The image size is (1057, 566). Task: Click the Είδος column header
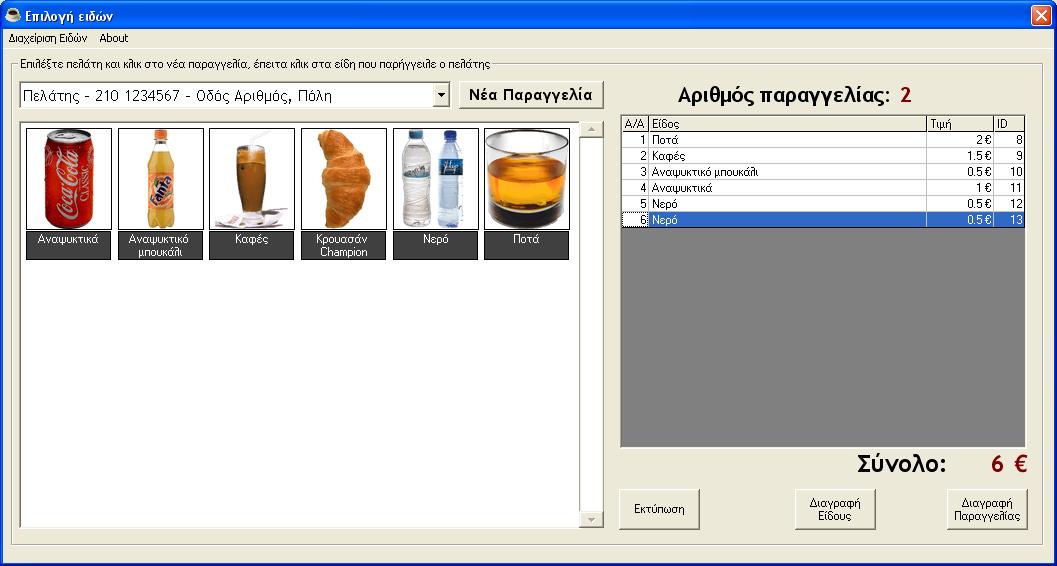click(x=787, y=124)
